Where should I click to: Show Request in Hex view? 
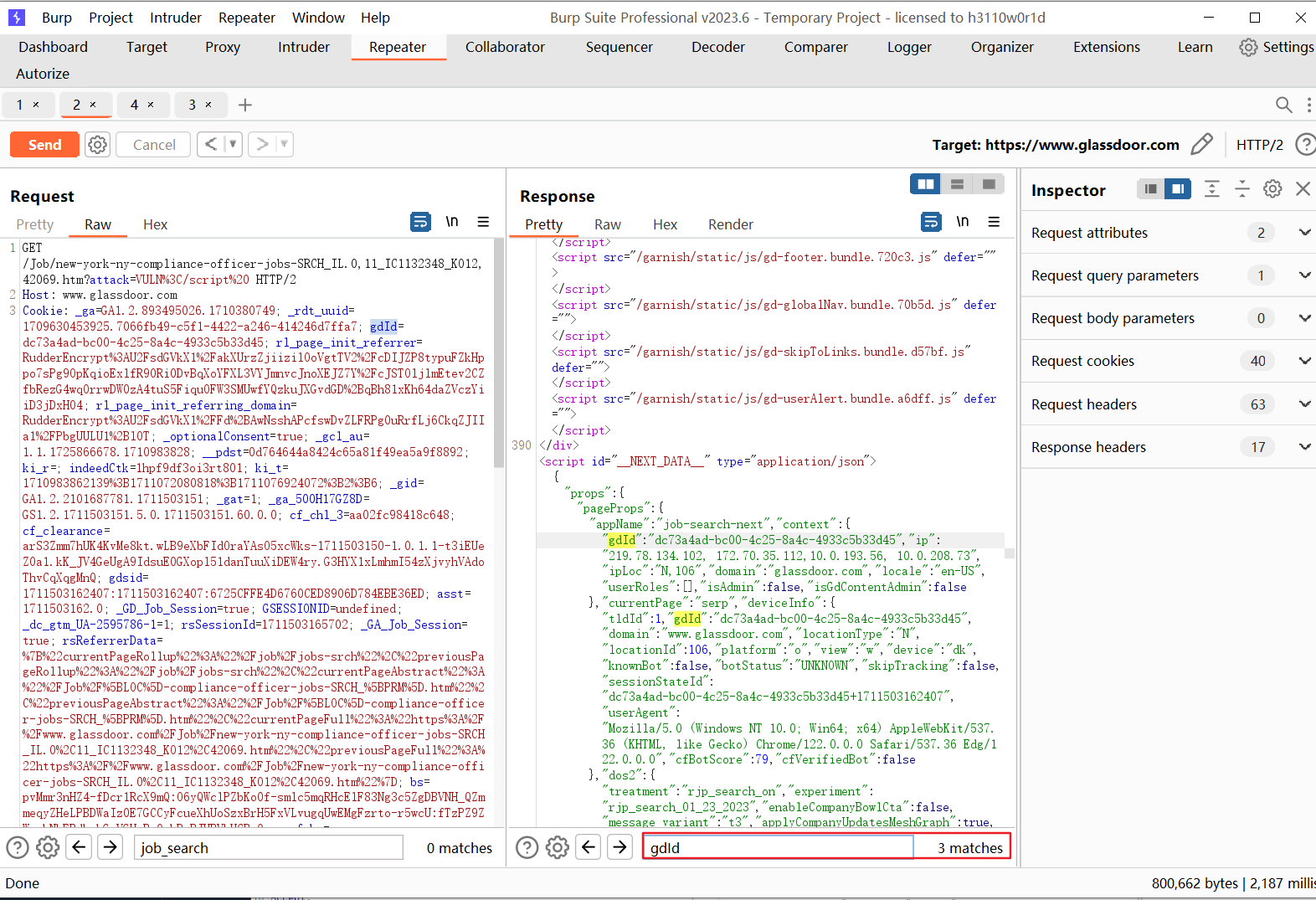point(155,224)
